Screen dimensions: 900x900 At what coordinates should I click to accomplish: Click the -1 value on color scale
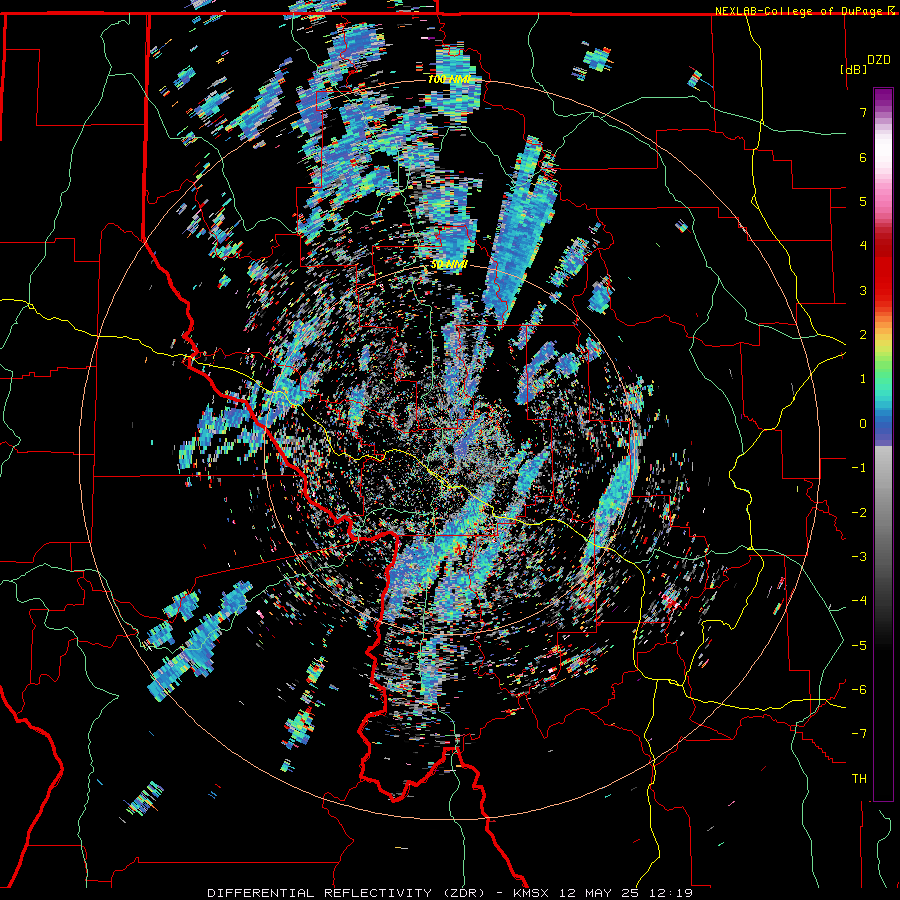(x=859, y=468)
